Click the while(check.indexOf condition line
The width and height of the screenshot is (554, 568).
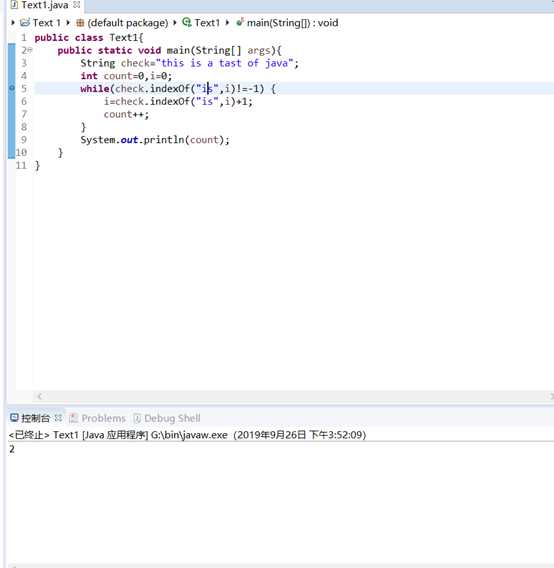(178, 89)
